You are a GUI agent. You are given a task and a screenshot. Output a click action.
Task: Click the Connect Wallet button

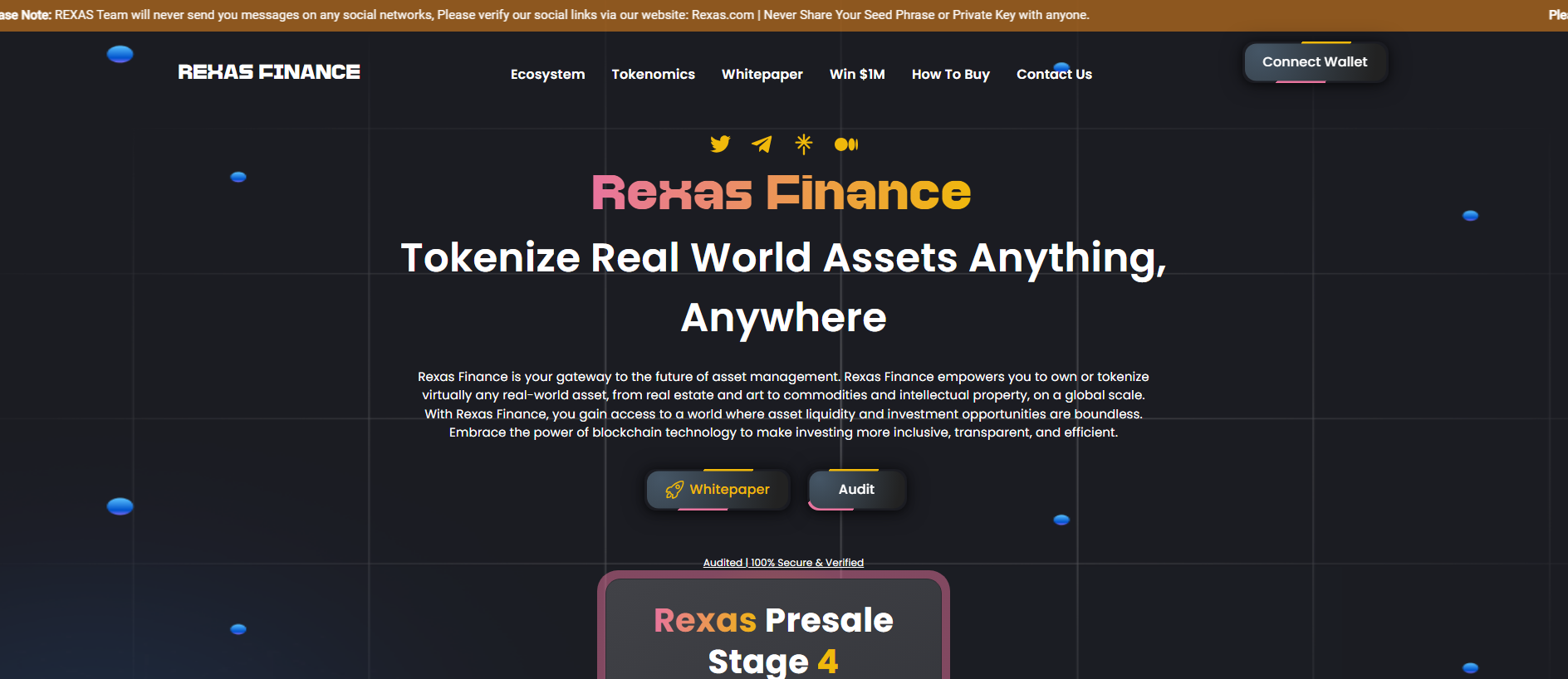tap(1315, 62)
